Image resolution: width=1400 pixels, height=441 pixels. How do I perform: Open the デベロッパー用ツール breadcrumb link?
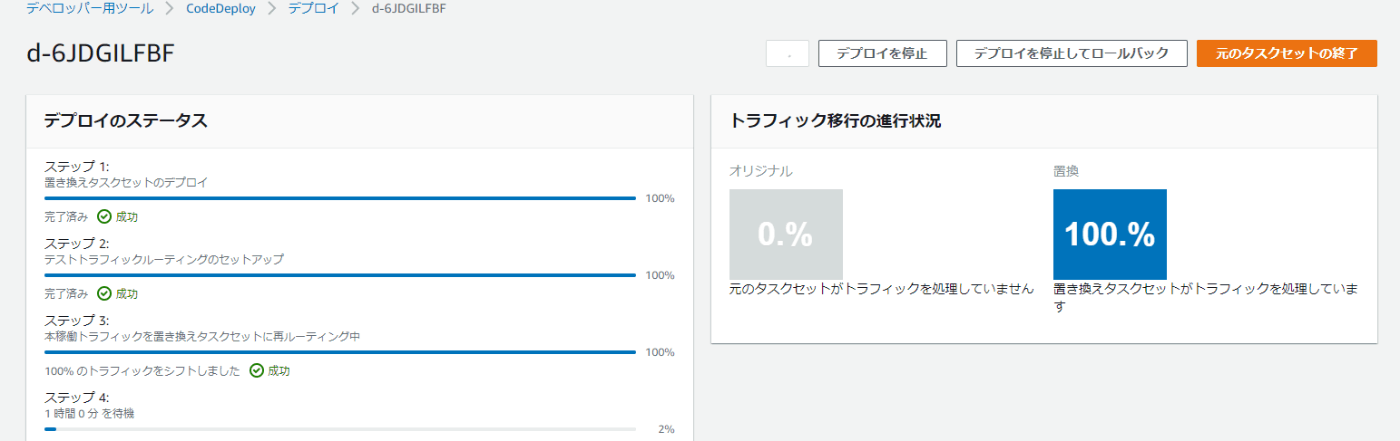(x=90, y=8)
